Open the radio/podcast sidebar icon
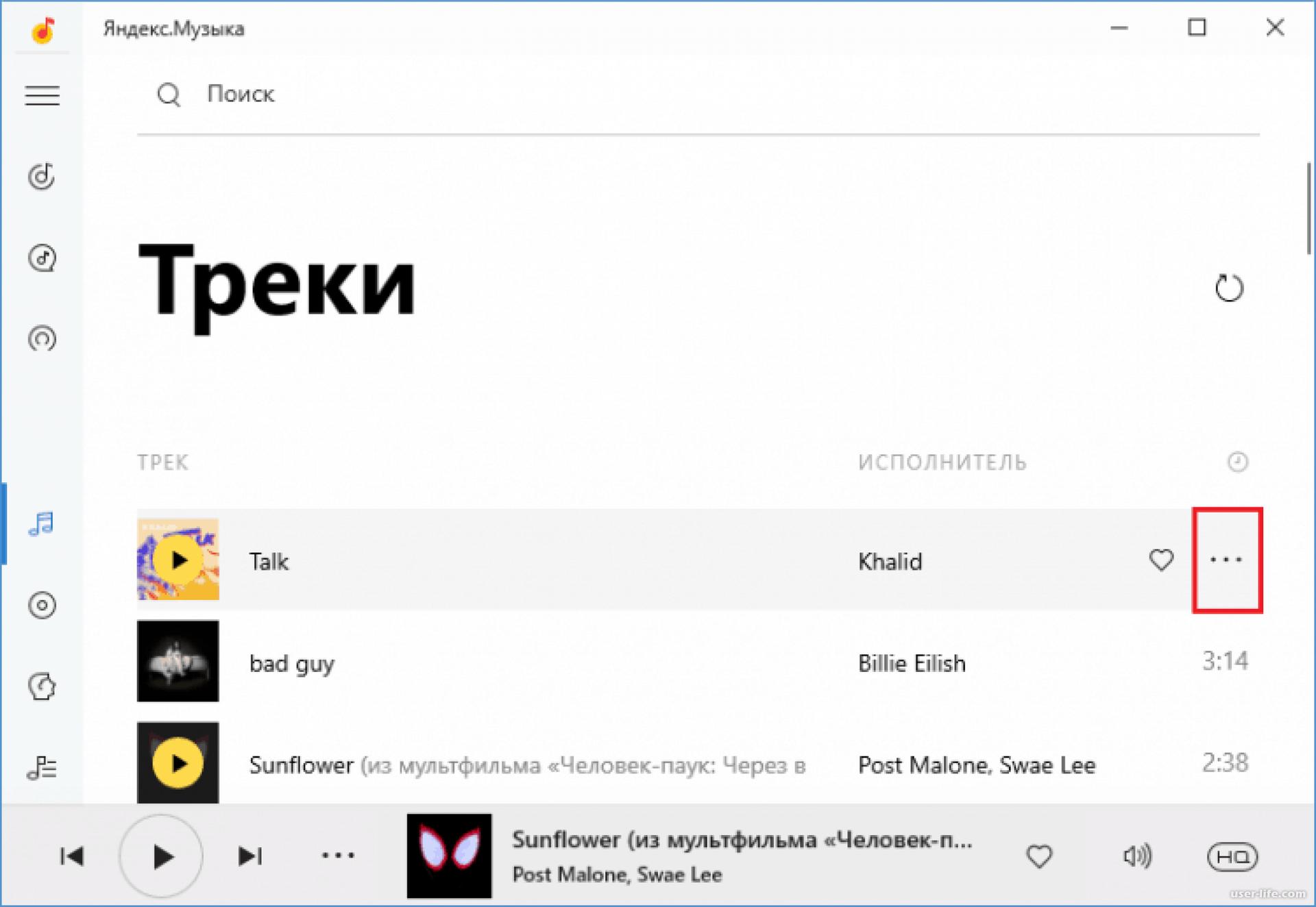This screenshot has width=1316, height=907. point(42,339)
